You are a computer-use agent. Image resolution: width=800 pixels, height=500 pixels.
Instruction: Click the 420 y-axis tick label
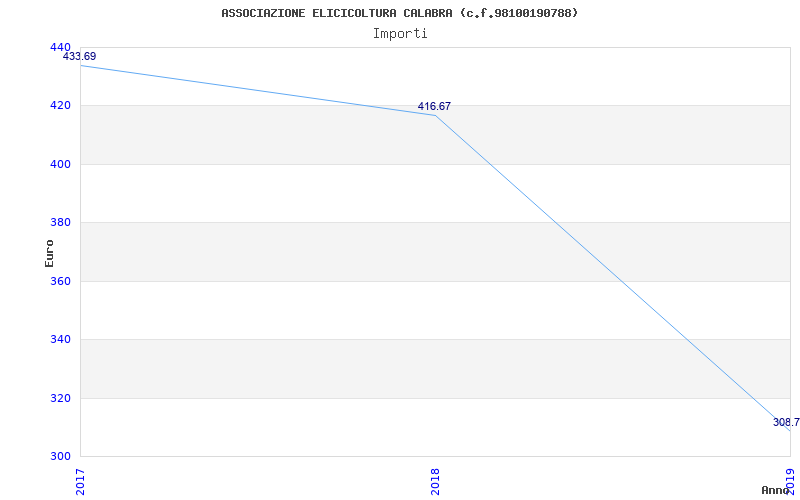[x=60, y=106]
